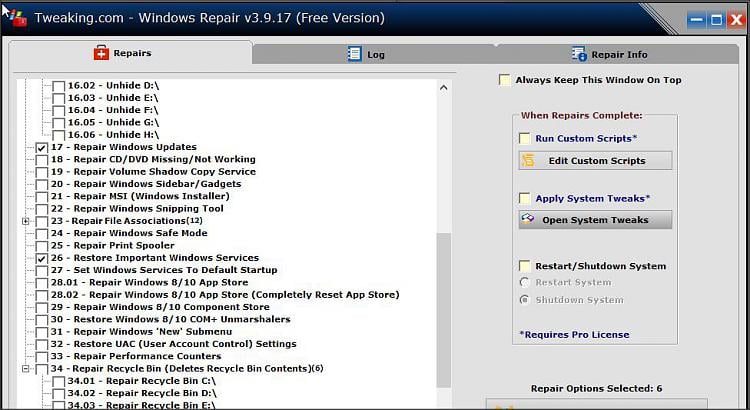The width and height of the screenshot is (750, 410).
Task: Click the repair list scrollbar thumb
Action: (x=443, y=310)
